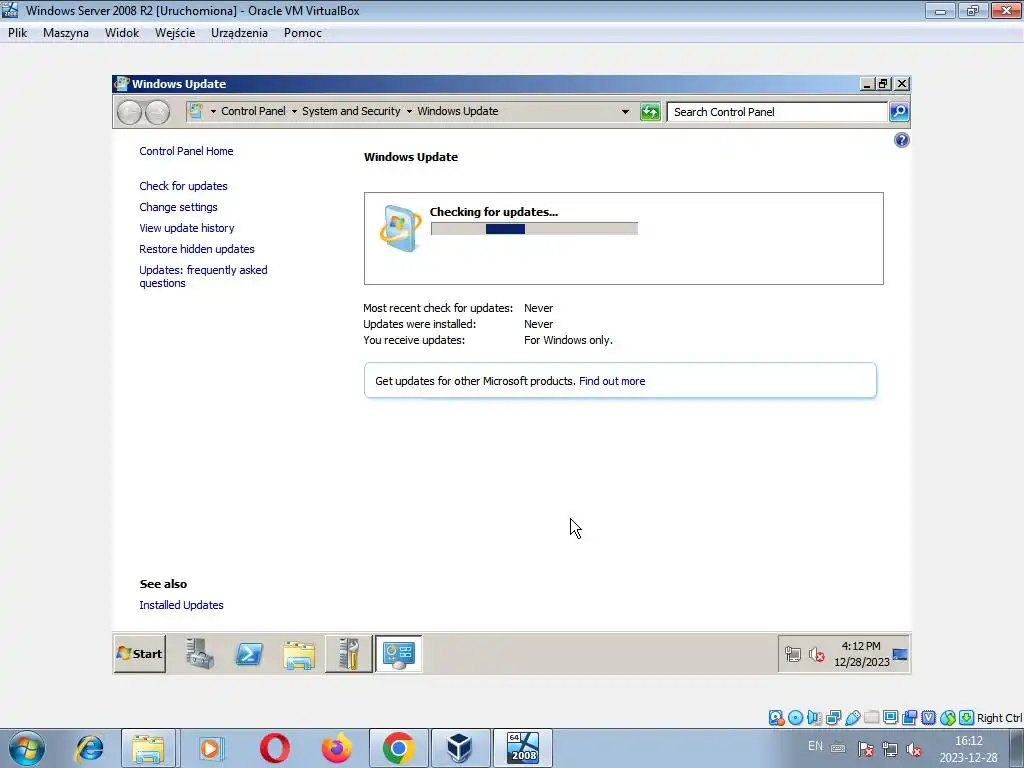Viewport: 1024px width, 768px height.
Task: Click host touch keyboard tray icon
Action: tap(839, 748)
